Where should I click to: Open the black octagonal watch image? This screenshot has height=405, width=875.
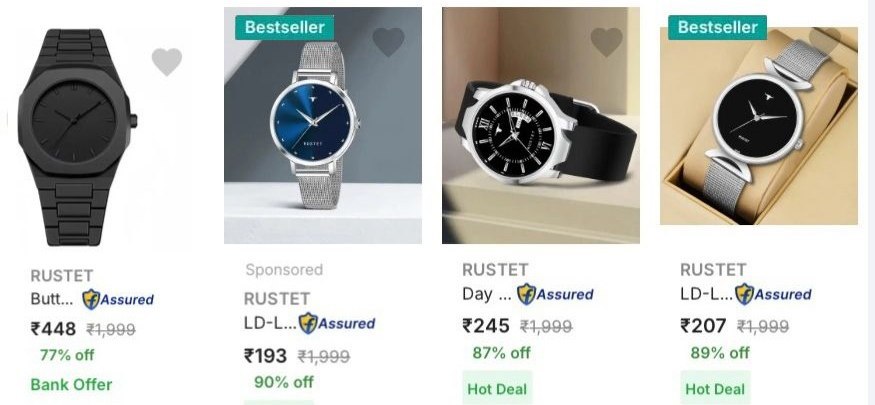coord(78,137)
